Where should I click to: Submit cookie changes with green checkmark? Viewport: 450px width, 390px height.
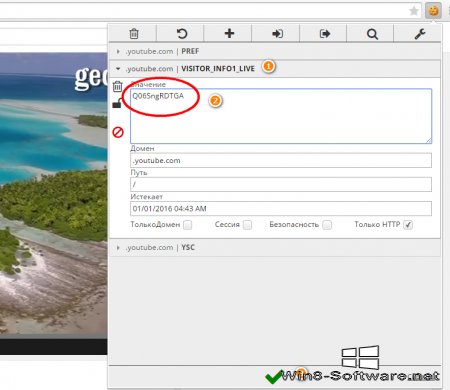(273, 377)
